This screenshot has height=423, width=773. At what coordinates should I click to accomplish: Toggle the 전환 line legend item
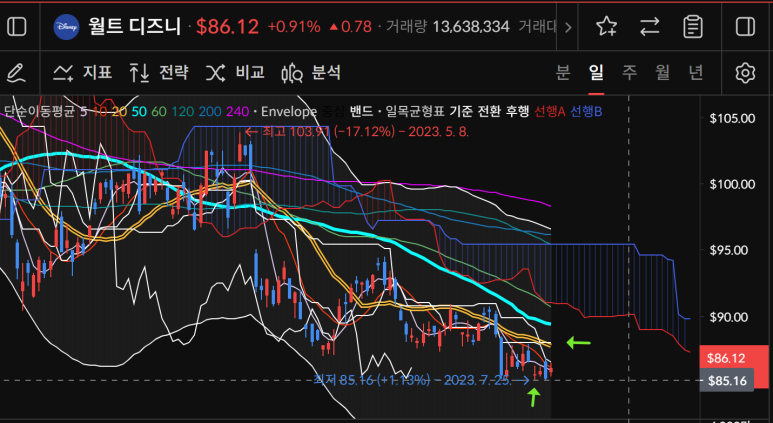489,111
